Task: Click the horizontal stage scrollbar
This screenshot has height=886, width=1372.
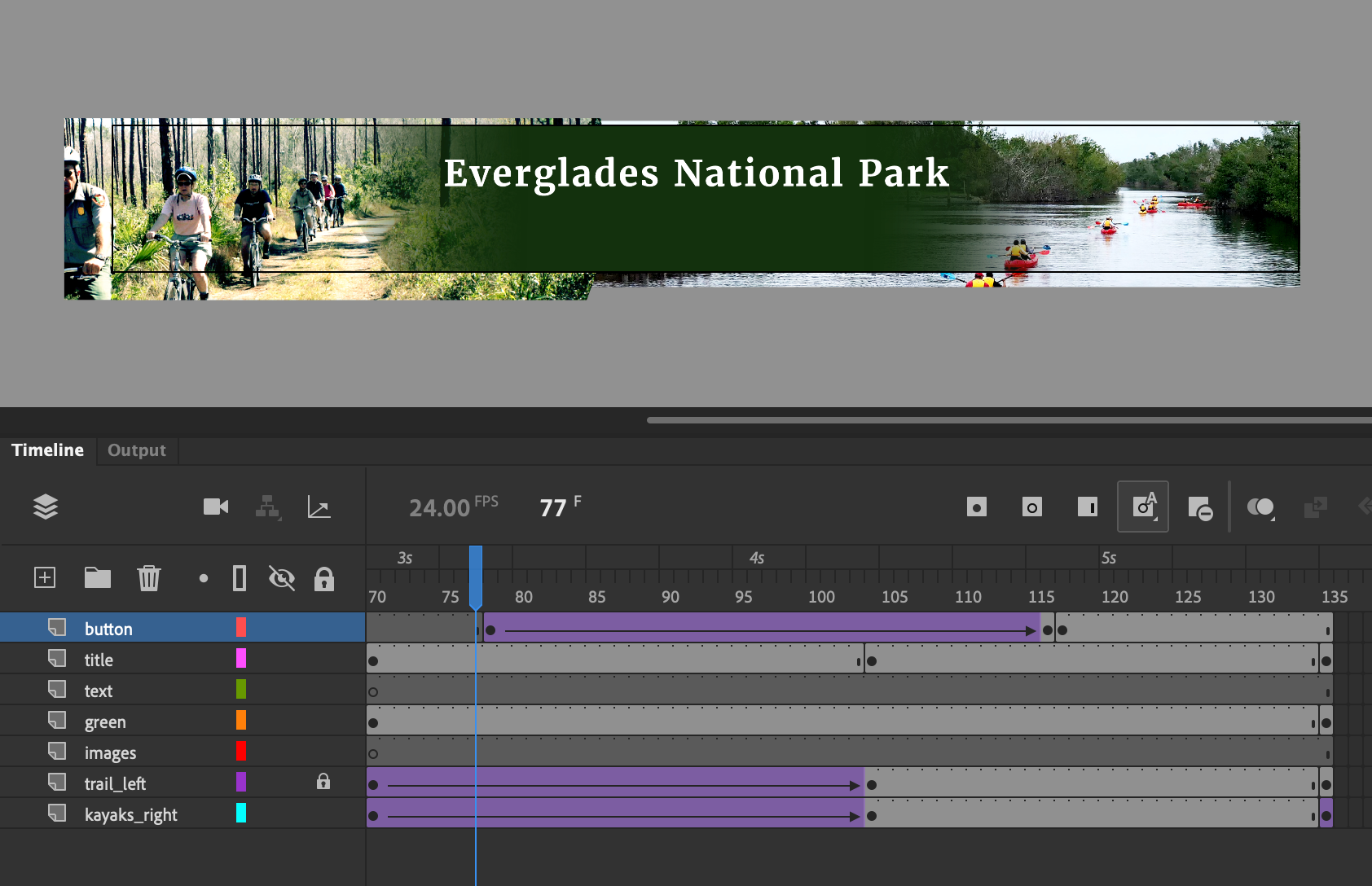Action: (1009, 420)
